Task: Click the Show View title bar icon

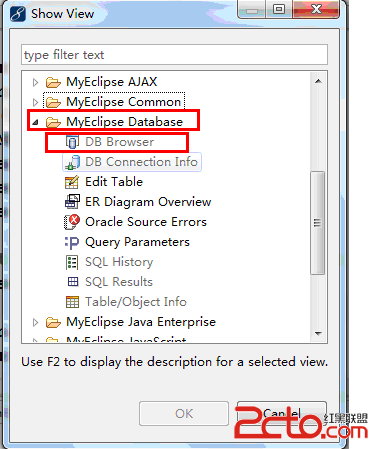Action: click(17, 14)
